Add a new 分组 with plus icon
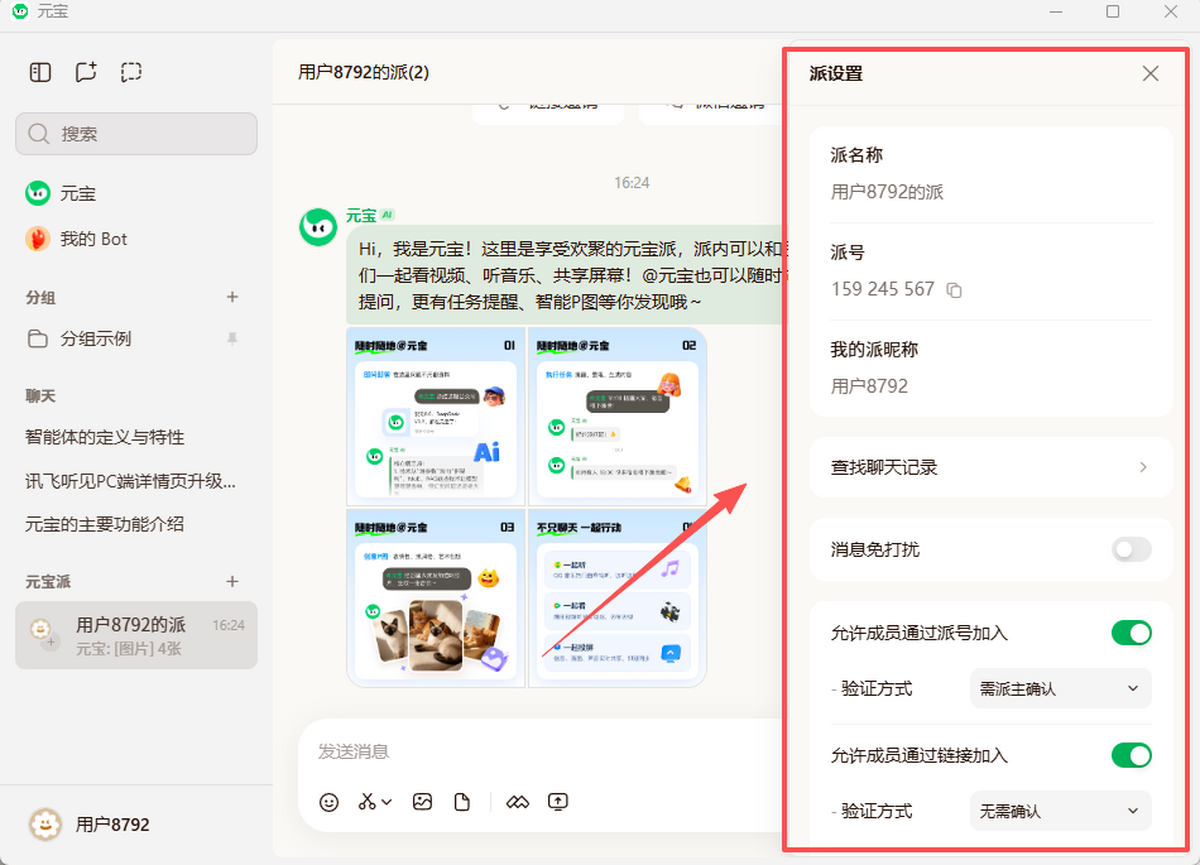 coord(232,297)
